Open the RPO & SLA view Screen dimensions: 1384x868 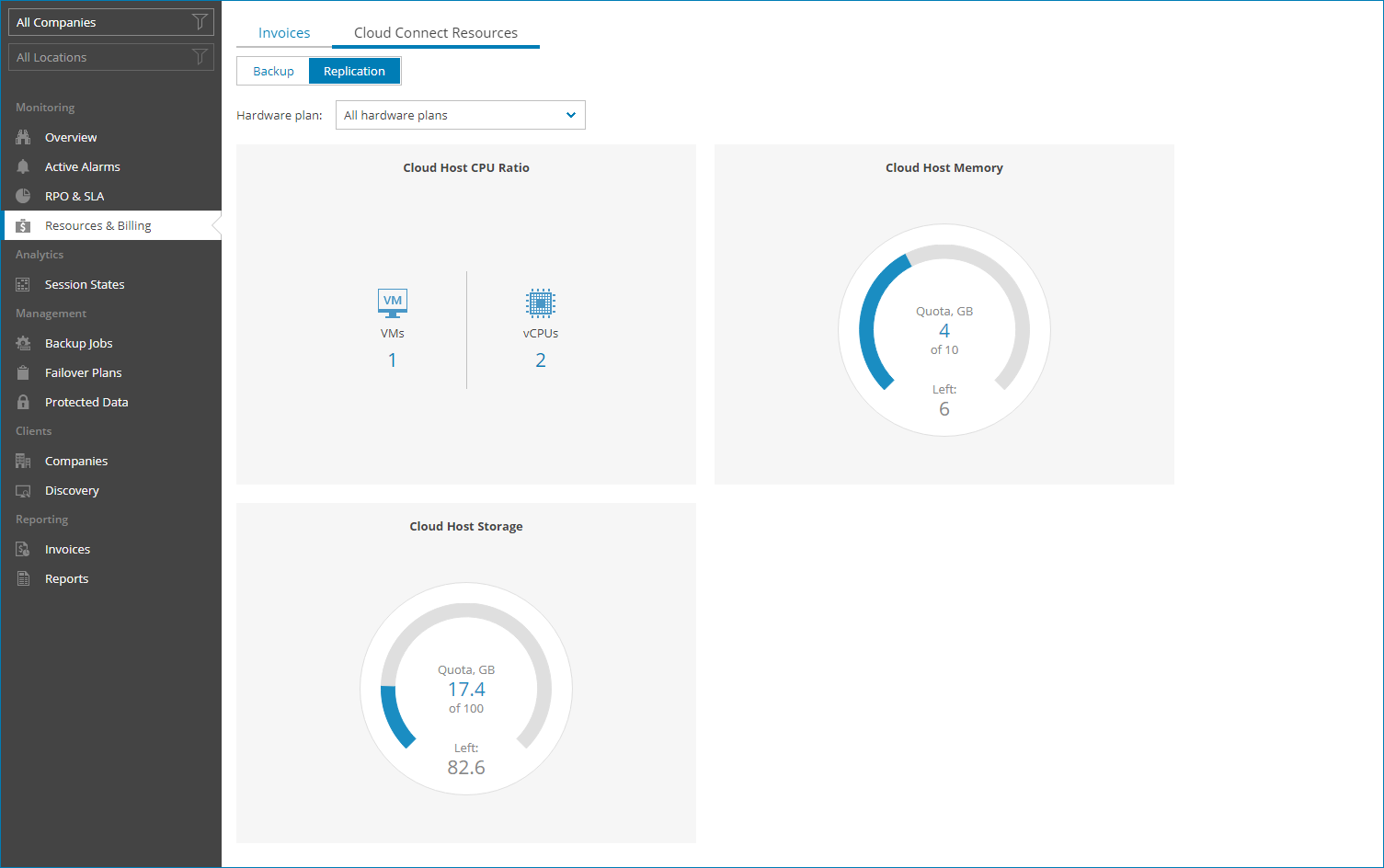[22, 196]
